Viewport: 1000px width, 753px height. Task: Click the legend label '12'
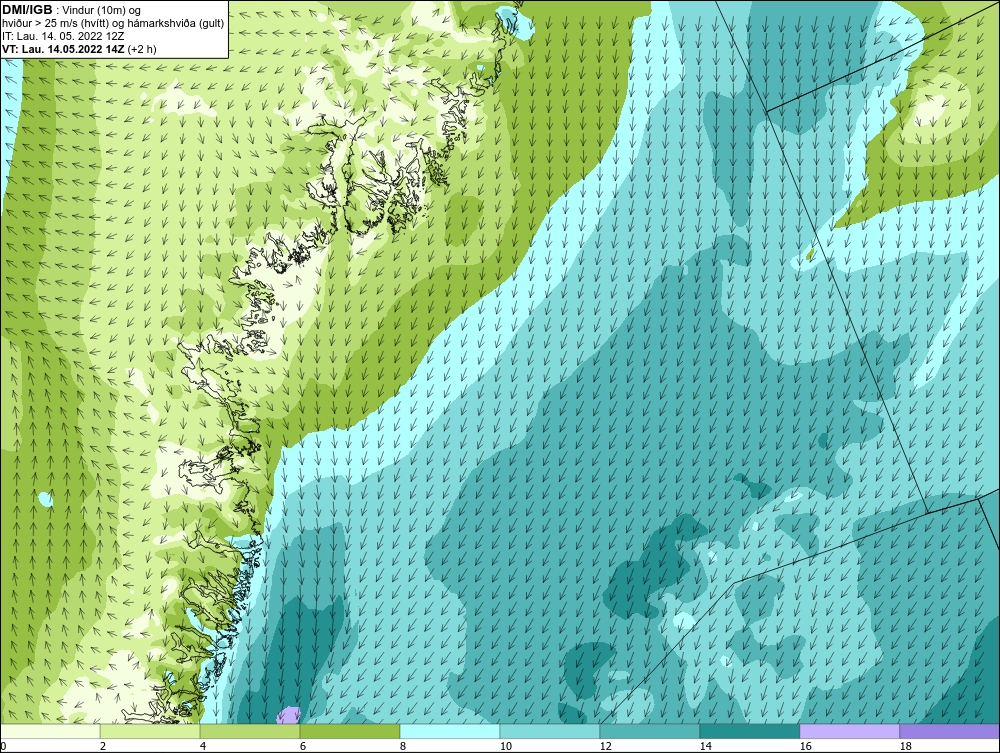point(605,746)
